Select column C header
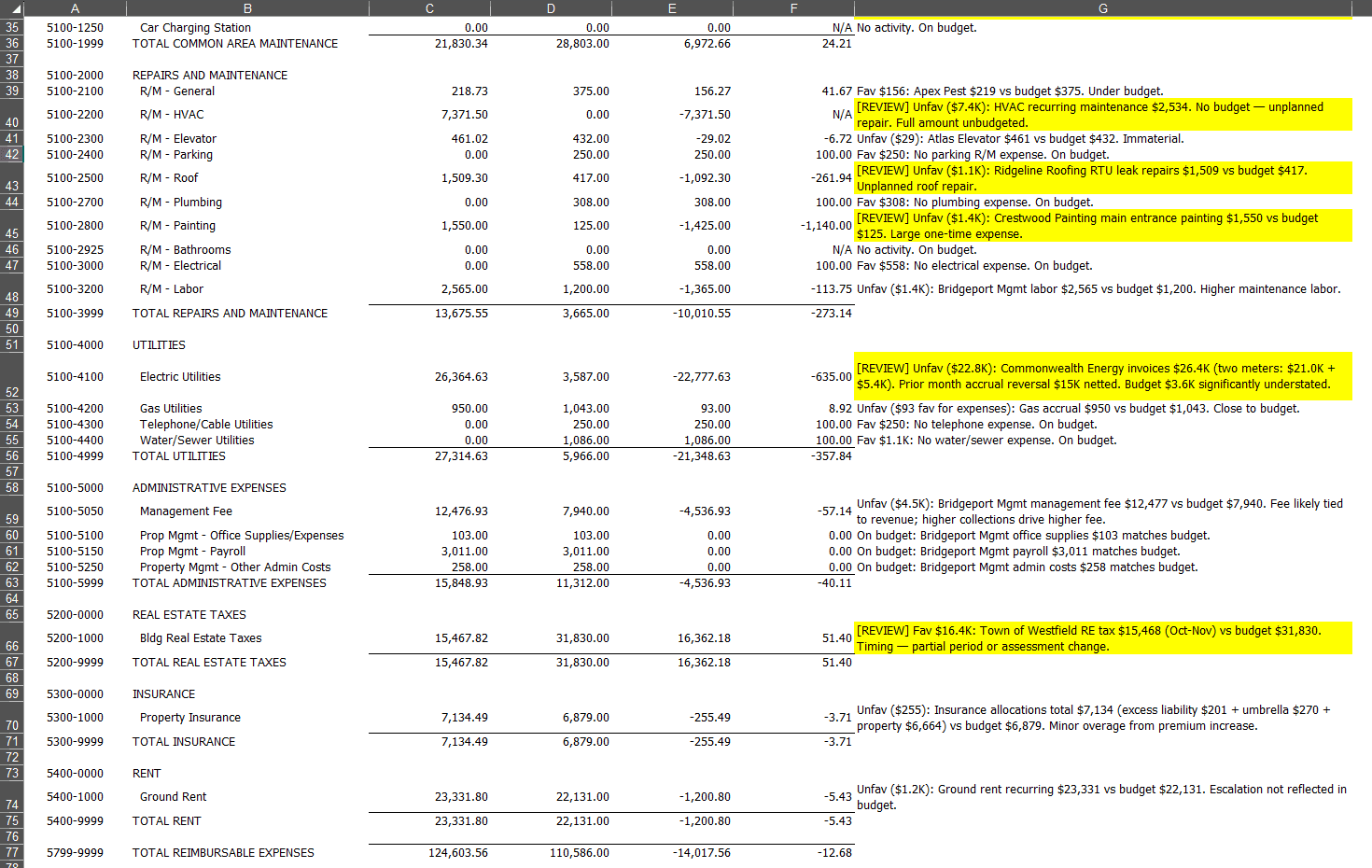 pos(429,8)
